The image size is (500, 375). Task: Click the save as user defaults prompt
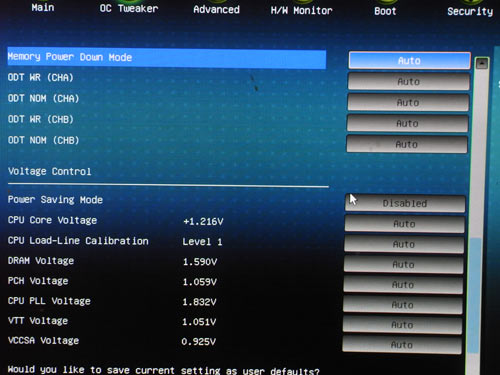pyautogui.click(x=163, y=370)
